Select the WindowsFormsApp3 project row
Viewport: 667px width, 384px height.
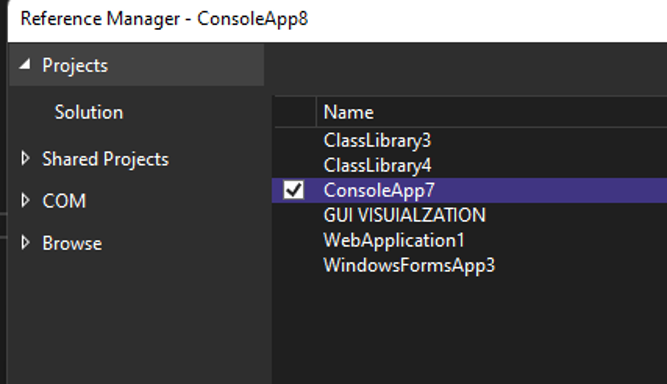tap(470, 265)
